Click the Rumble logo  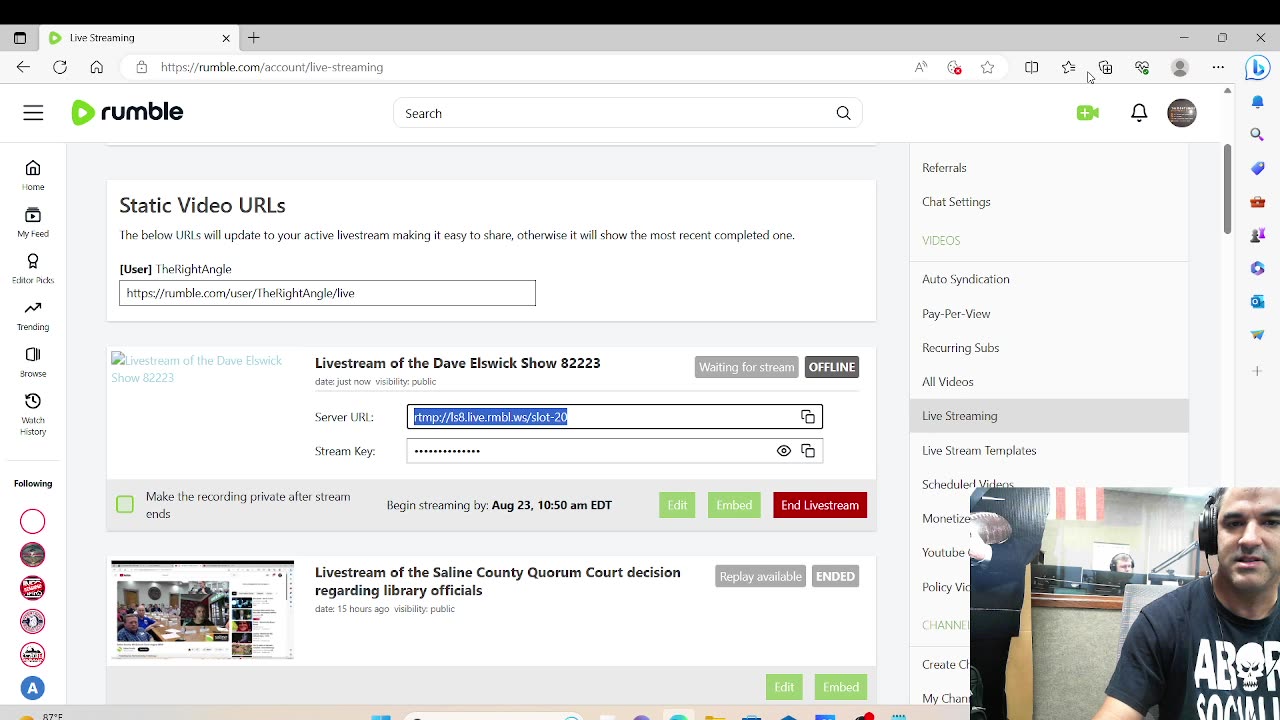pos(127,113)
